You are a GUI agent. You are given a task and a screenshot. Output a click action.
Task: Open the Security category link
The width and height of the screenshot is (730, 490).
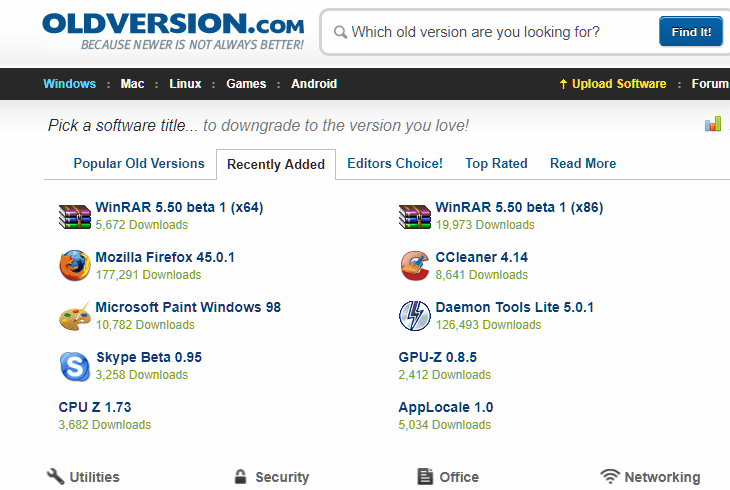click(282, 477)
